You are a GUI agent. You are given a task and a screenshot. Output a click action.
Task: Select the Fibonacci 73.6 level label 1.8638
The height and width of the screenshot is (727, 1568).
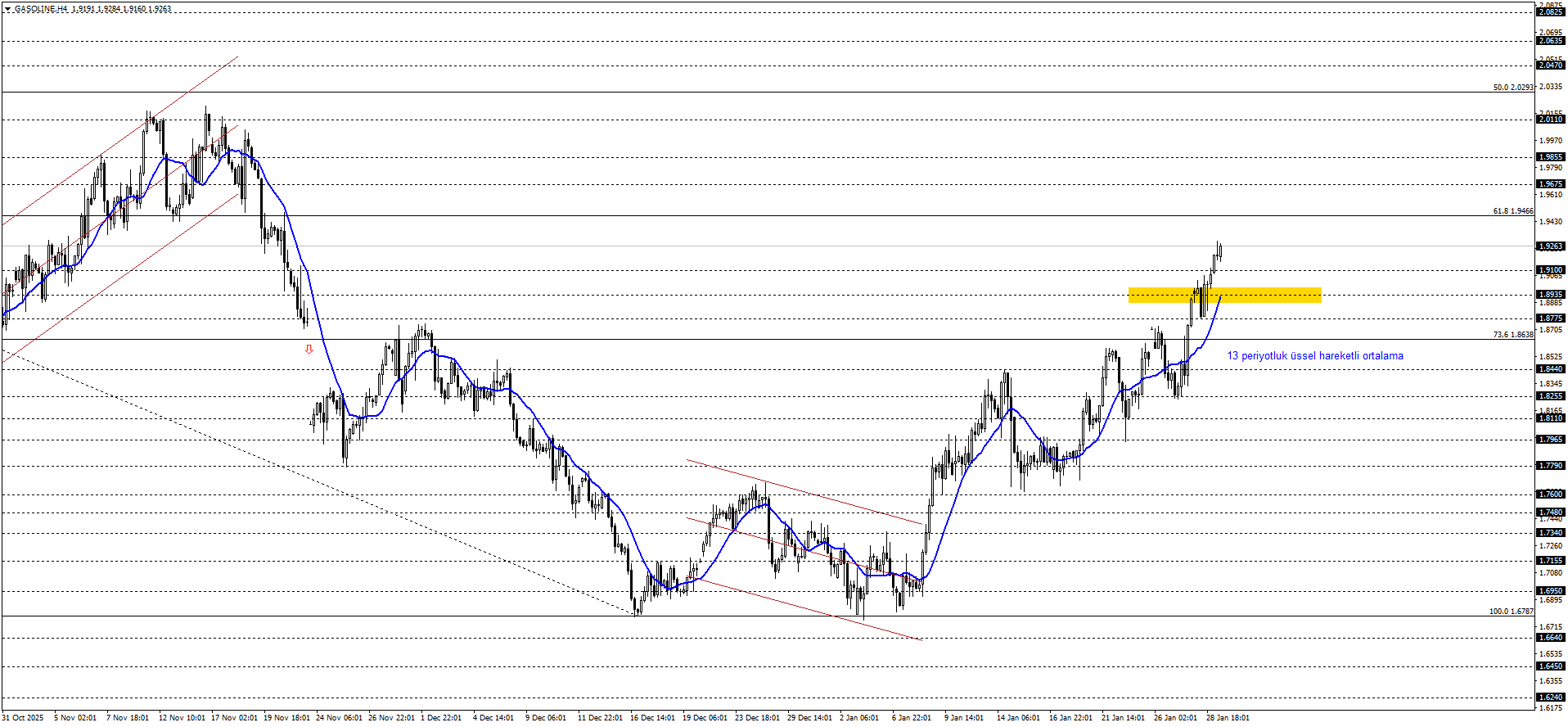coord(1512,335)
